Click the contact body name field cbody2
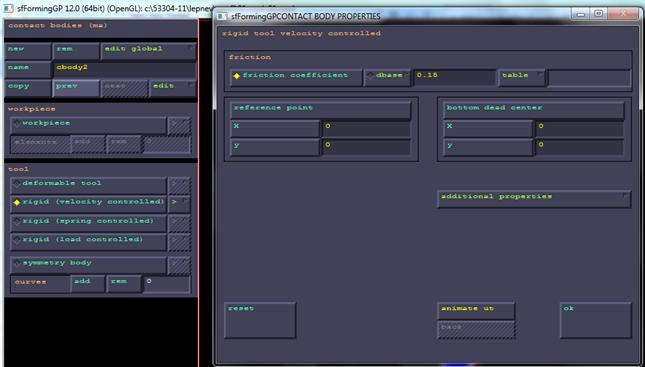This screenshot has height=367, width=645. [124, 70]
